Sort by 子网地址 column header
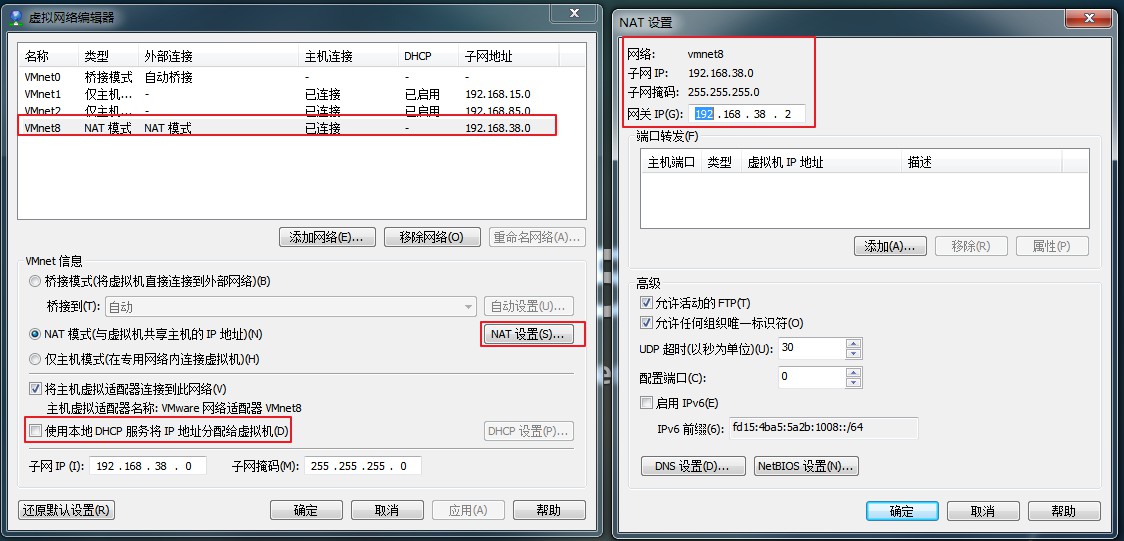The width and height of the screenshot is (1124, 541). (500, 56)
